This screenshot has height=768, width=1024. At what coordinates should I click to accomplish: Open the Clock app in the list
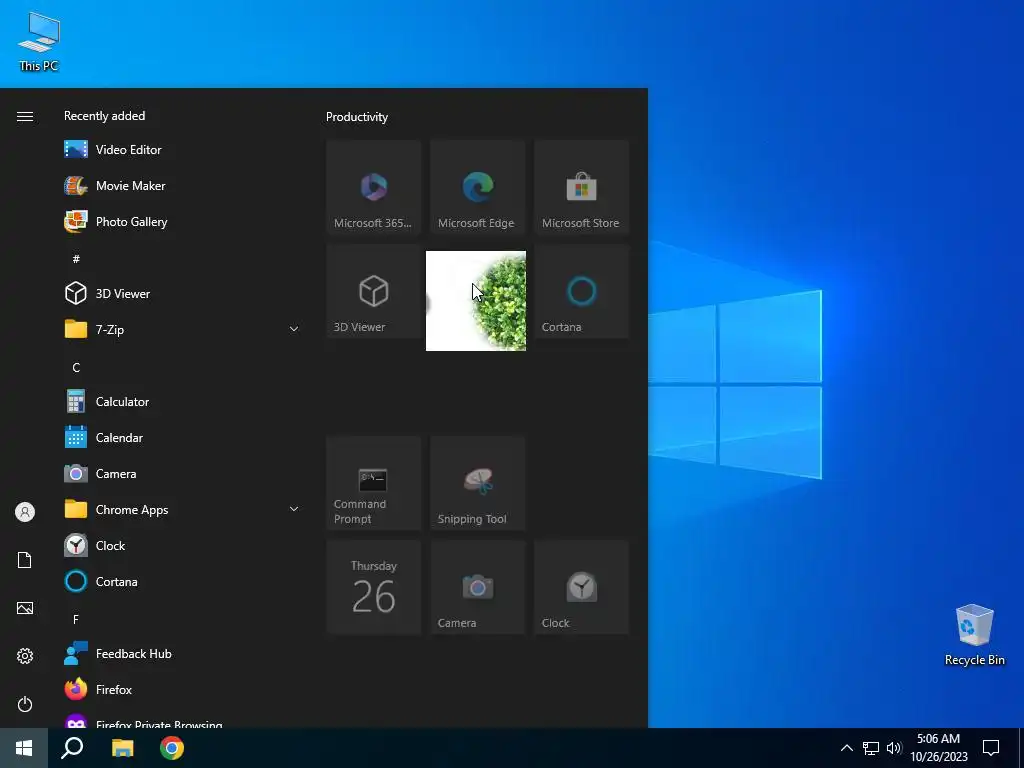click(183, 545)
